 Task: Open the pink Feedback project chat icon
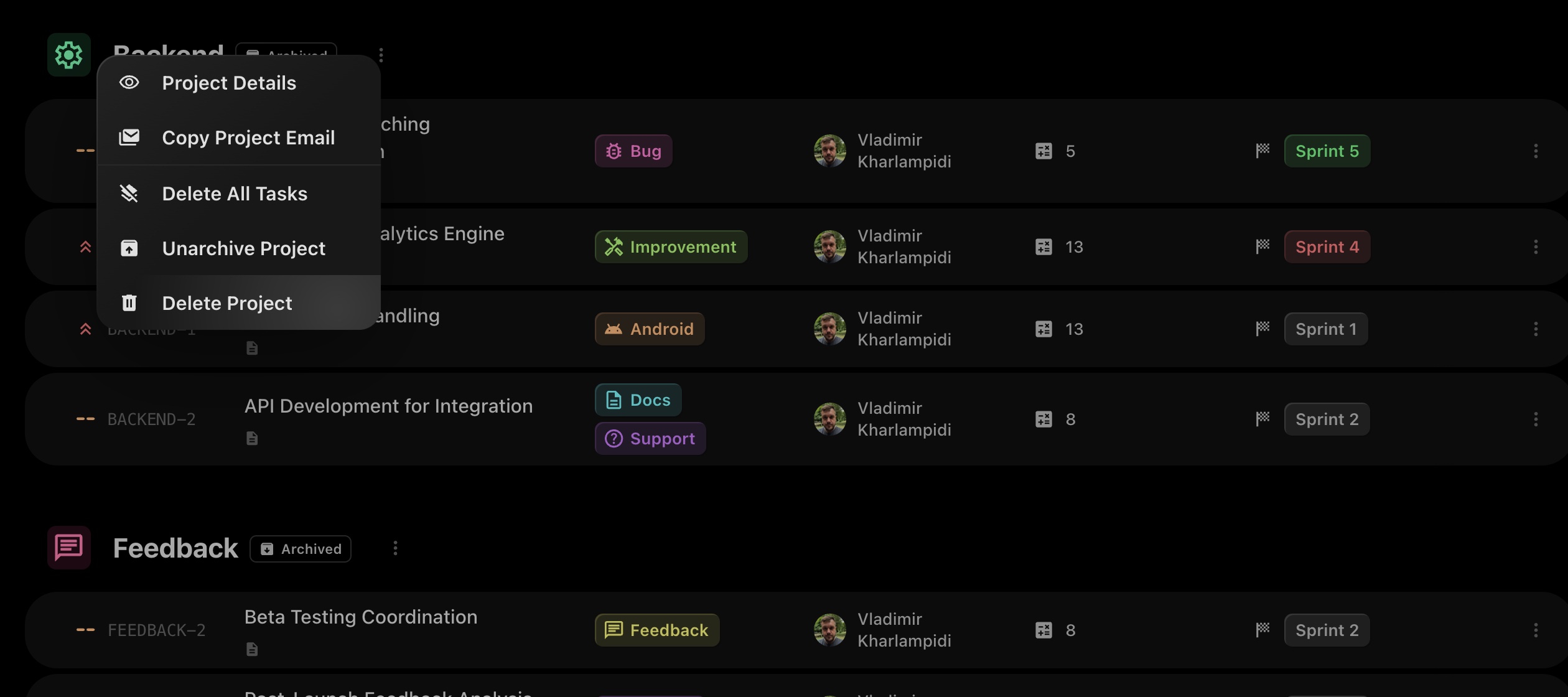(x=68, y=548)
